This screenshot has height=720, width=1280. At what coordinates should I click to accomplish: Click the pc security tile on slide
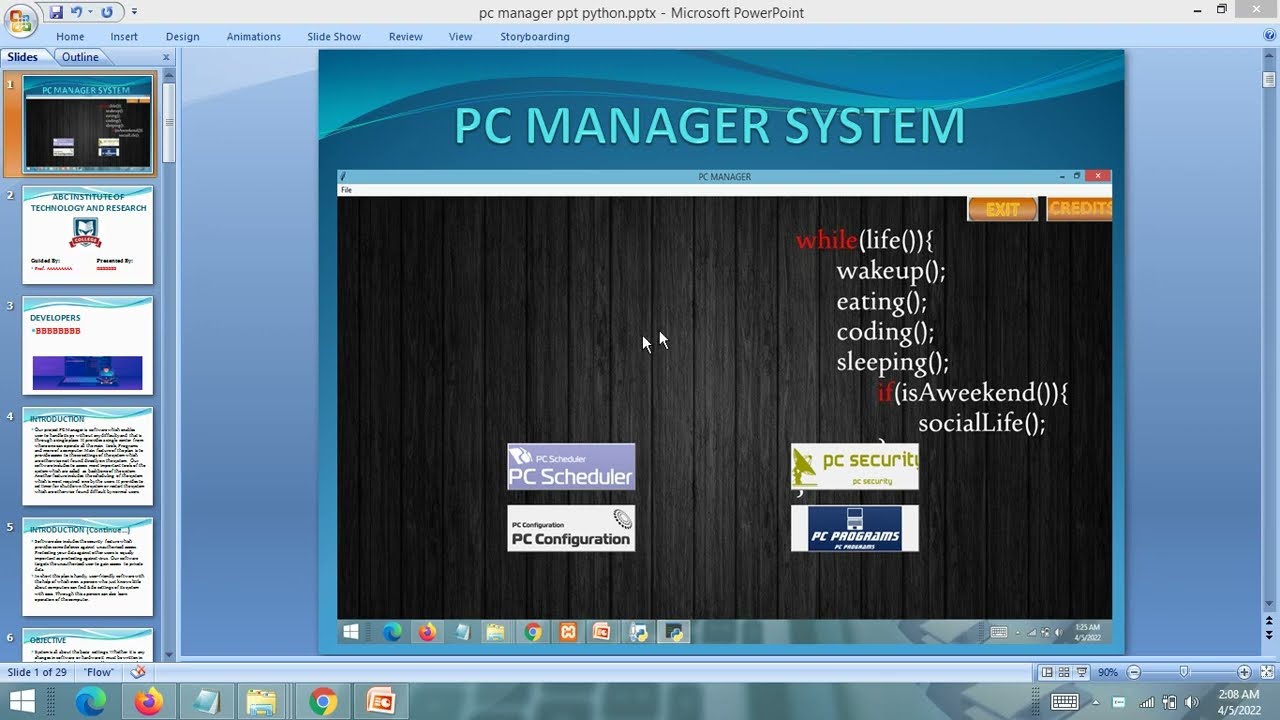click(854, 467)
